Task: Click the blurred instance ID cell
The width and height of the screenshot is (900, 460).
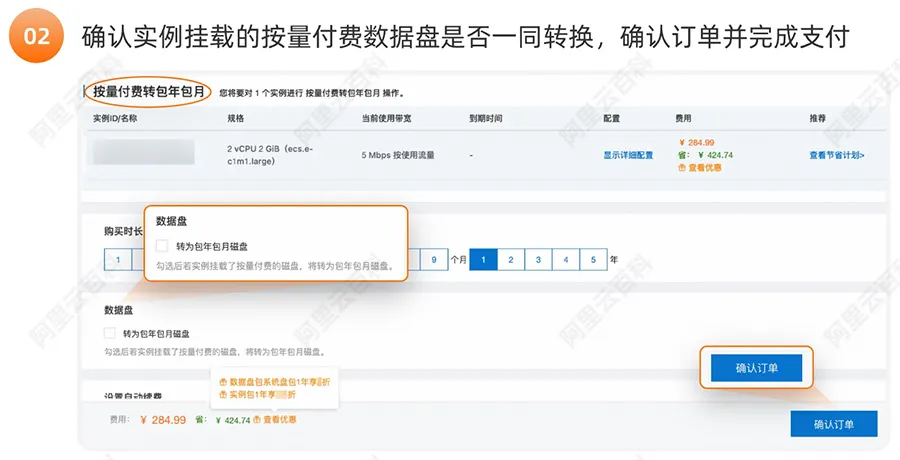Action: point(143,152)
